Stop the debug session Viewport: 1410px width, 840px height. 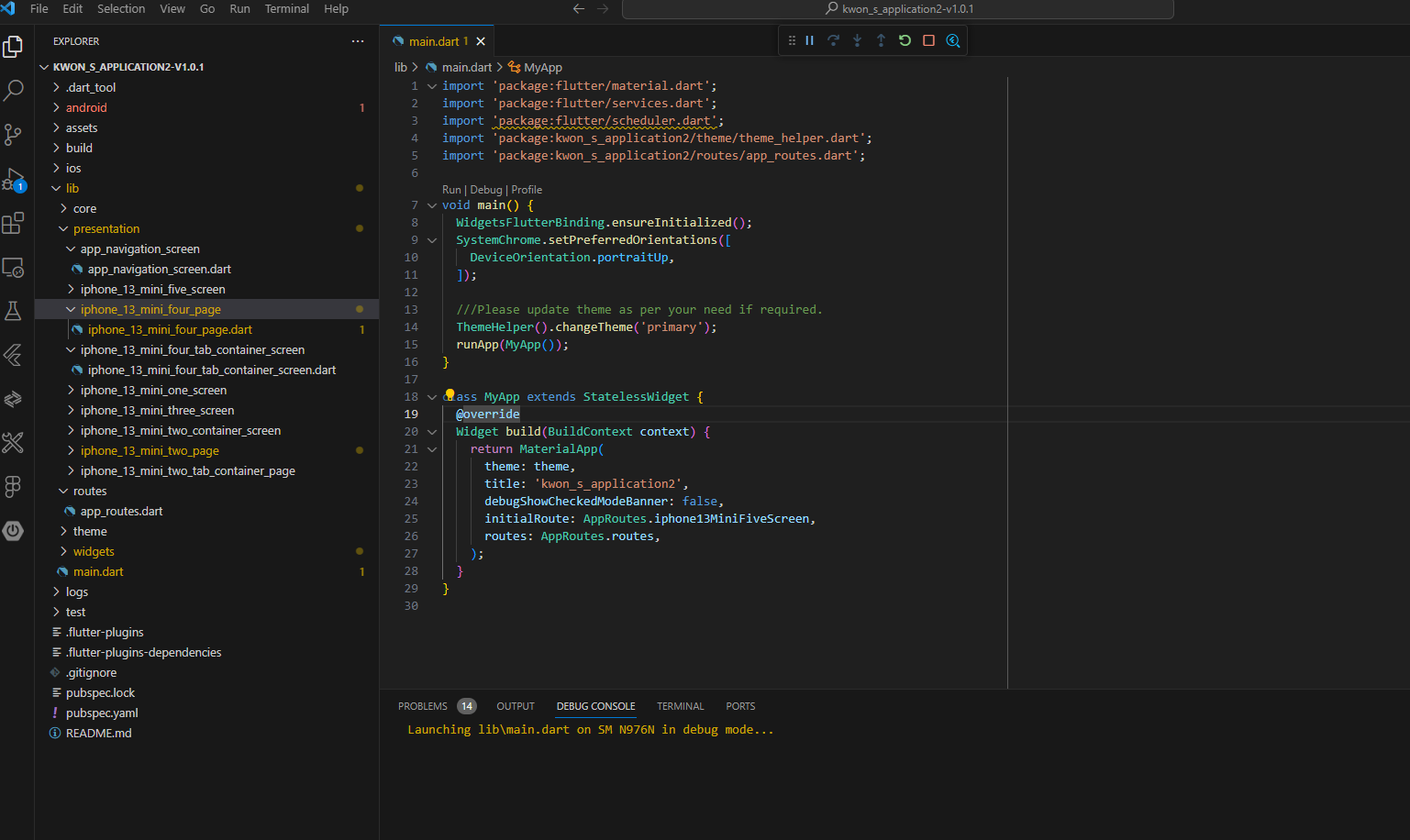pos(928,40)
